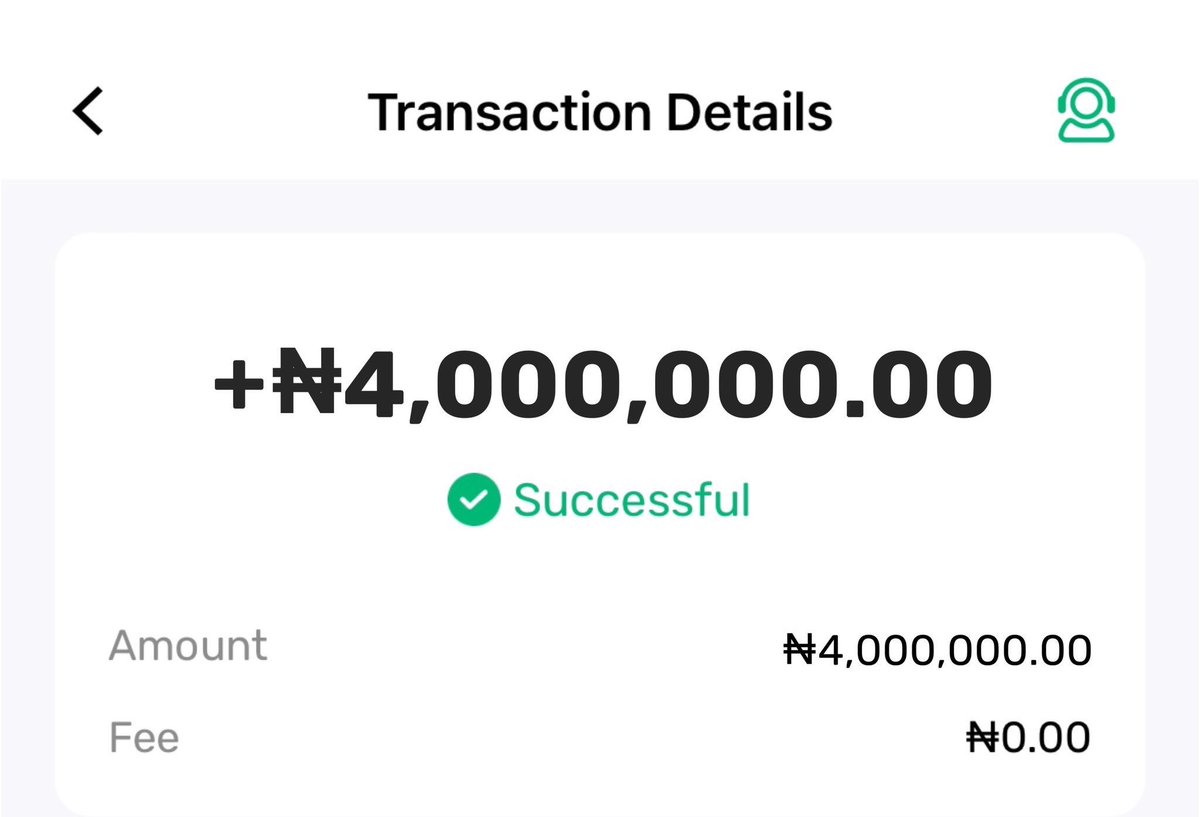Click the Amount value 4,000,000.00 in row
The height and width of the screenshot is (817, 1200).
[x=954, y=652]
